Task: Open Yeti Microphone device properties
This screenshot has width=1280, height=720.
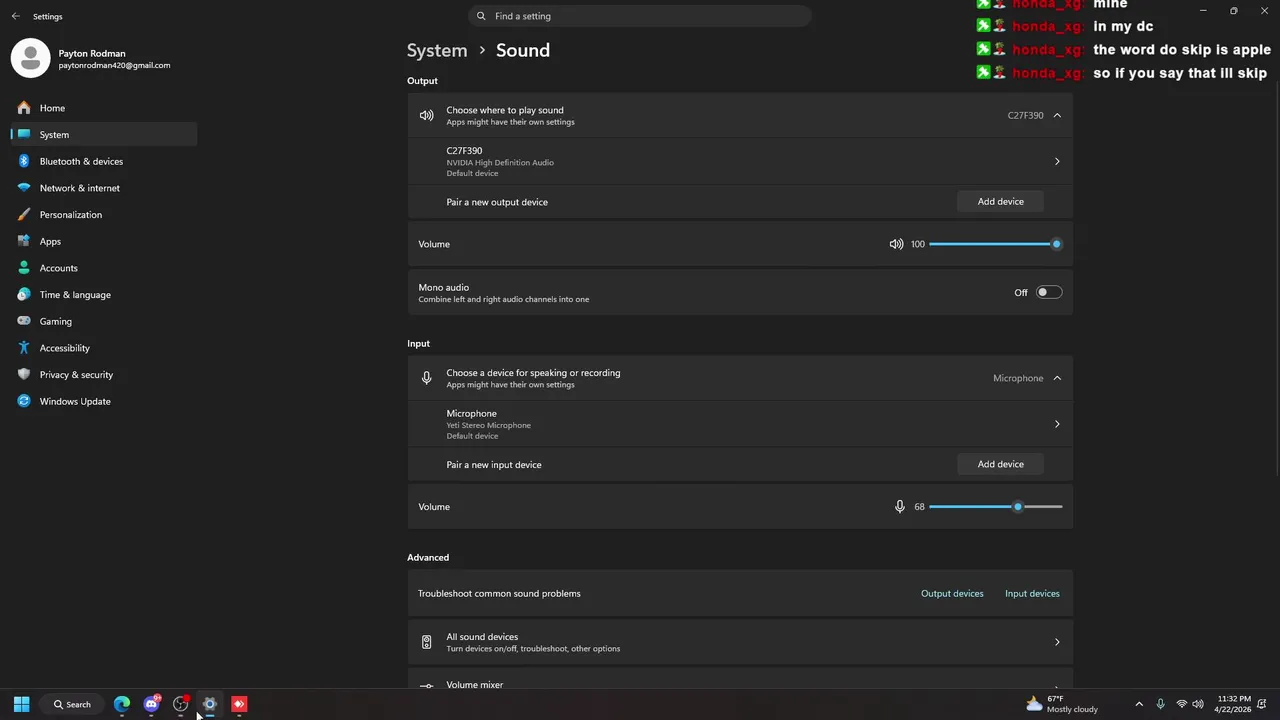Action: pos(740,424)
